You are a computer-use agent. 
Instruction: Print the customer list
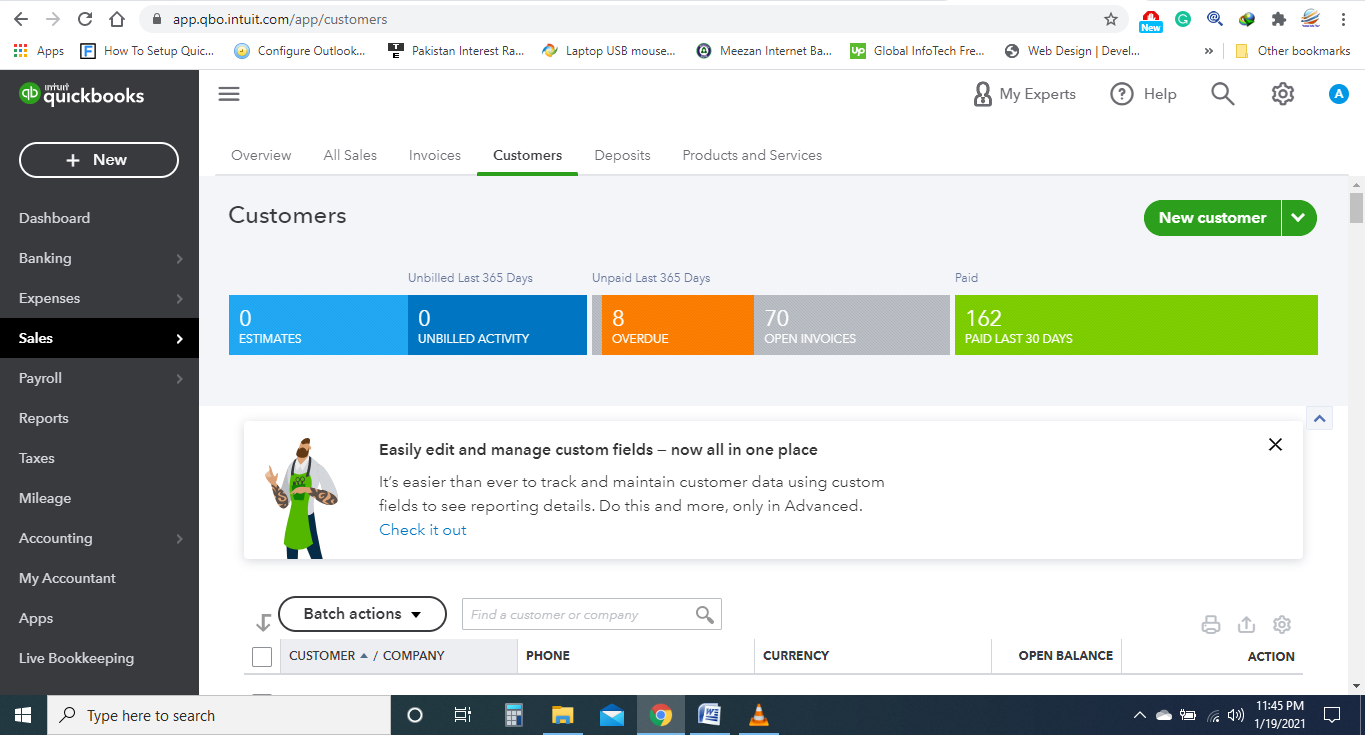click(x=1211, y=625)
